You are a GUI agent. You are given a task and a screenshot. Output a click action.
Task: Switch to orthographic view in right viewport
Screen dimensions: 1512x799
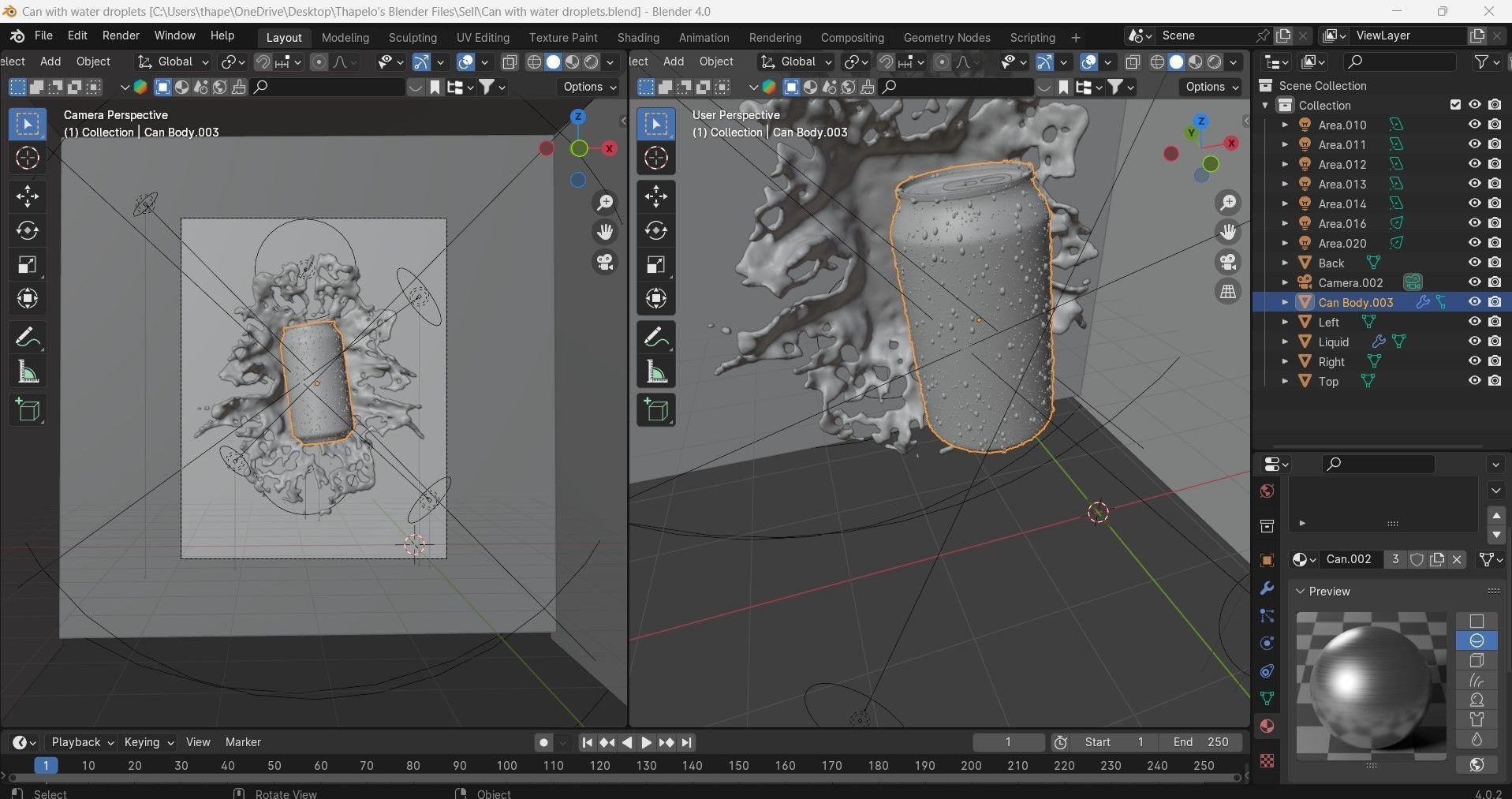click(1228, 292)
